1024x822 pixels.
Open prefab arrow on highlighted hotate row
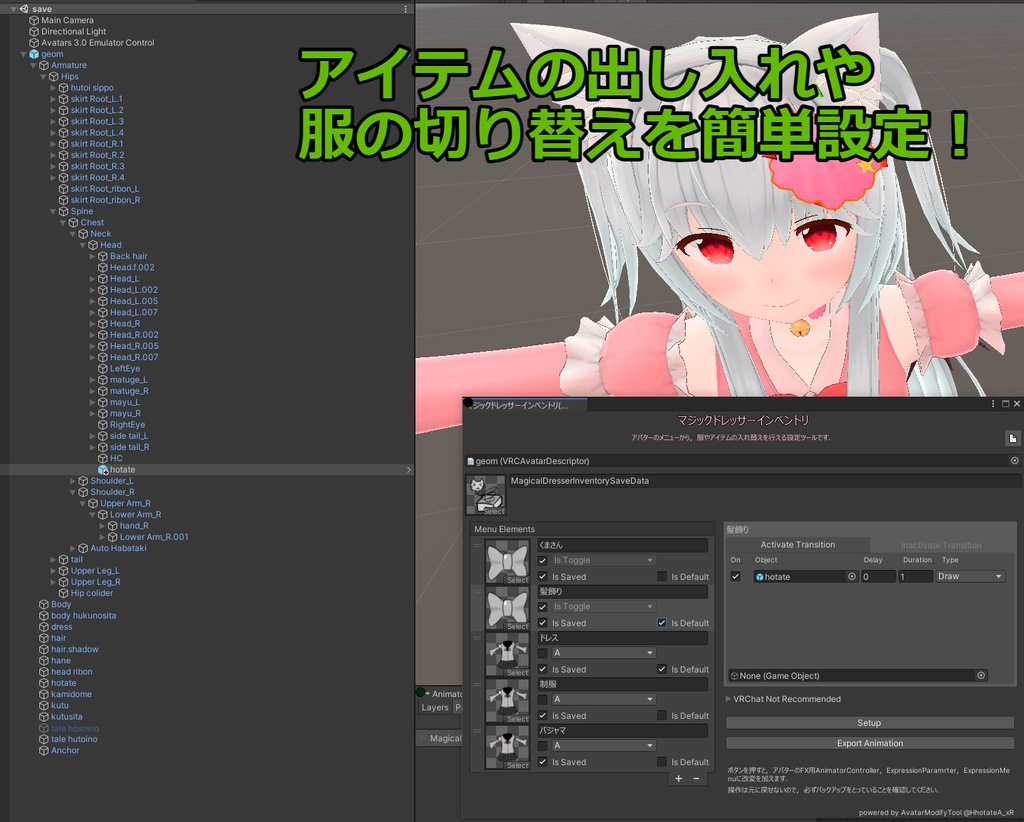click(409, 469)
